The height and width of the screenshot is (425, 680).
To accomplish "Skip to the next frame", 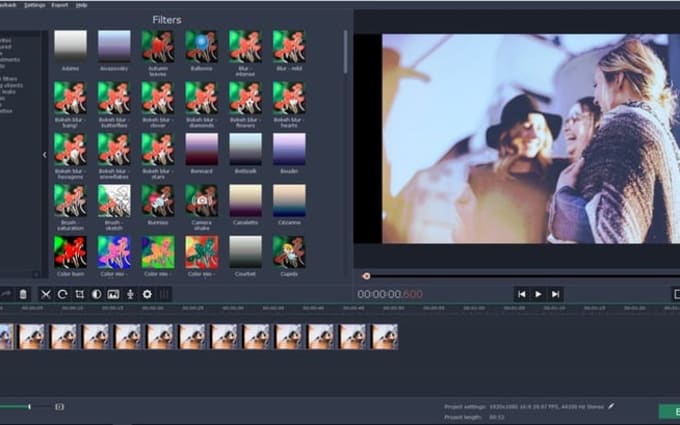I will pyautogui.click(x=555, y=294).
